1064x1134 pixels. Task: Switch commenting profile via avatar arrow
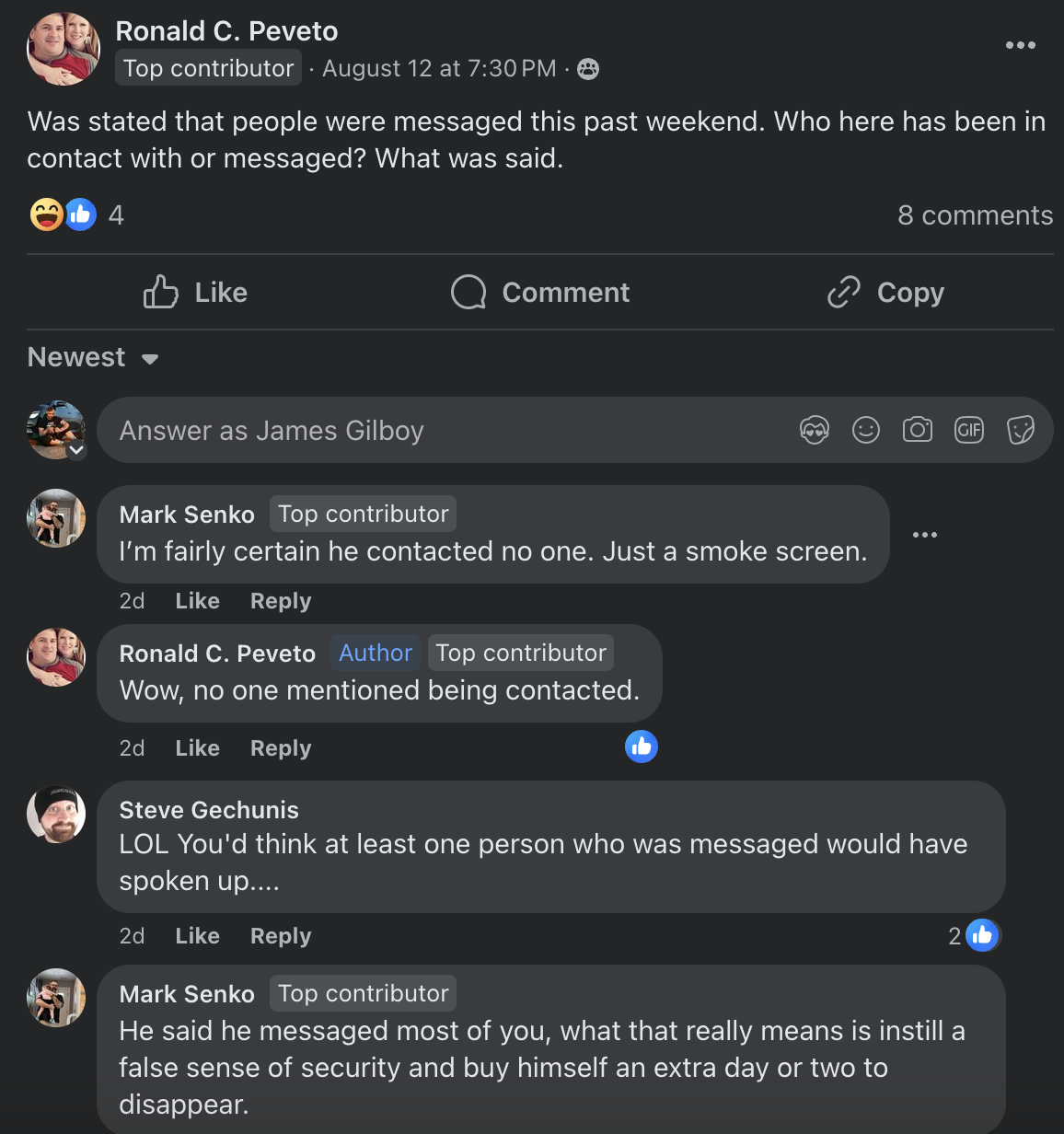pos(77,450)
